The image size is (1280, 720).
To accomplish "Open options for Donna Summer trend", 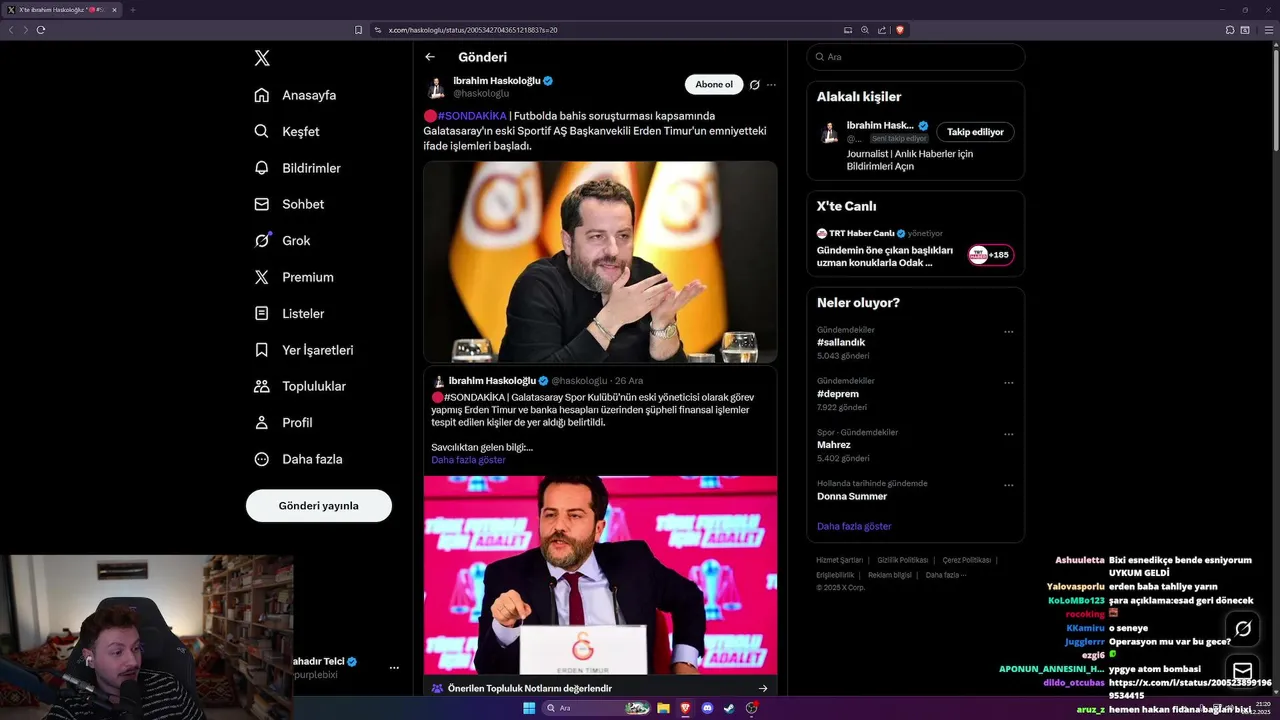I will [1008, 485].
